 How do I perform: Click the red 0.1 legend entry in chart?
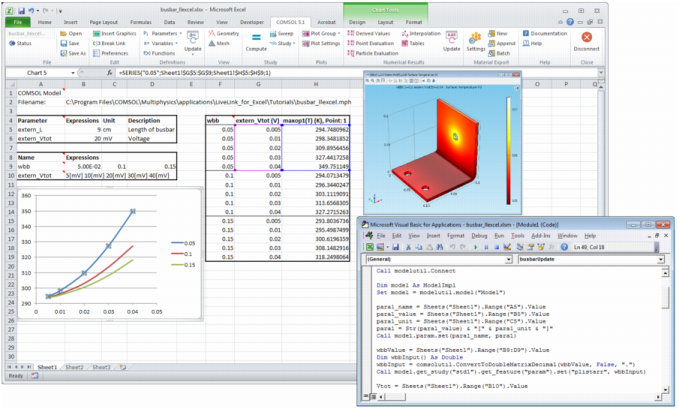pyautogui.click(x=182, y=254)
